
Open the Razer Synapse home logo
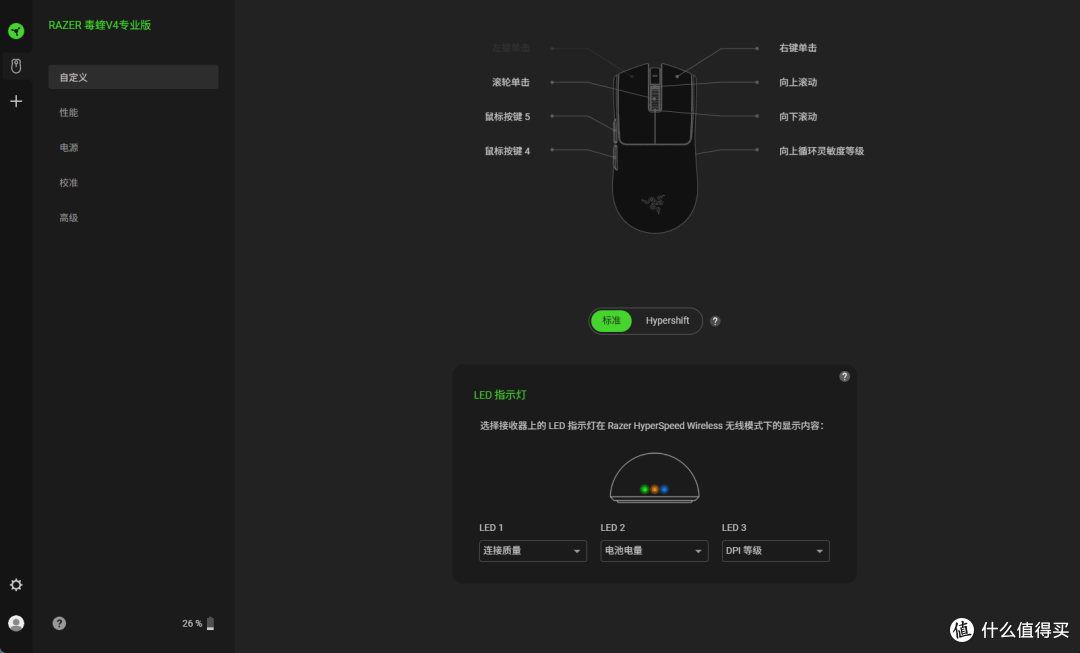(x=16, y=31)
